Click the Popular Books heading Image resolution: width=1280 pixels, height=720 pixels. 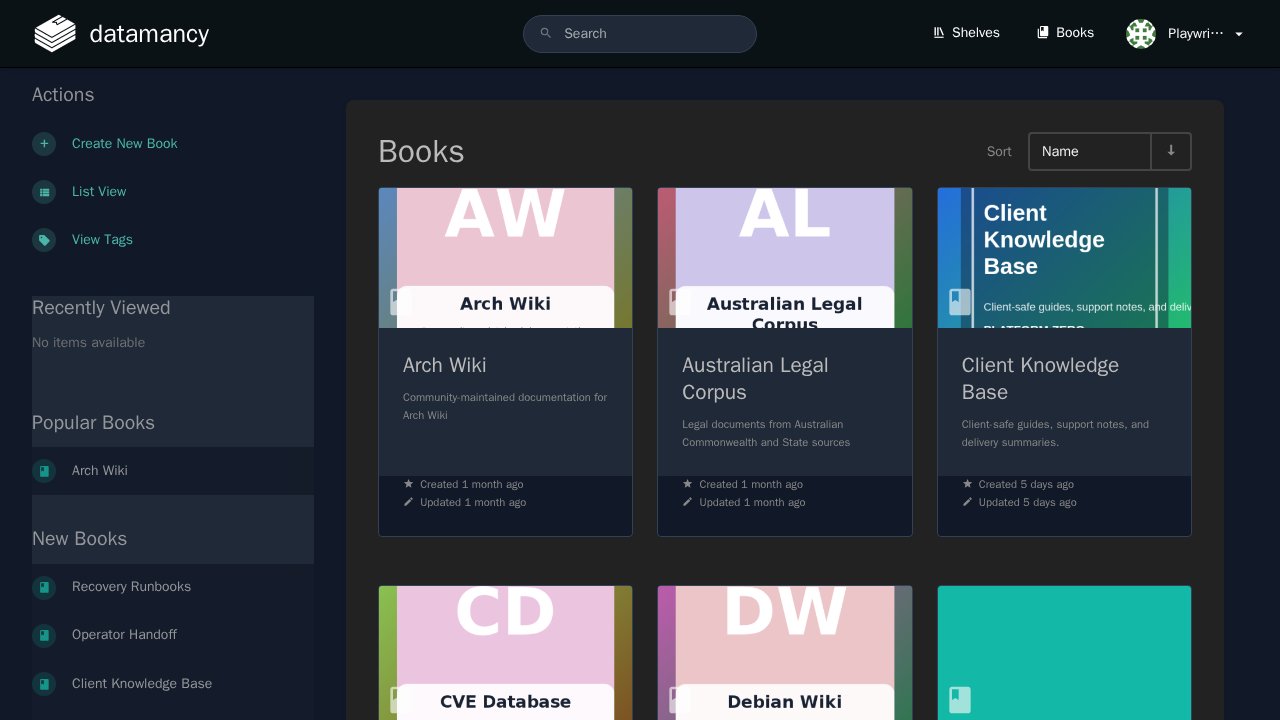pyautogui.click(x=93, y=423)
